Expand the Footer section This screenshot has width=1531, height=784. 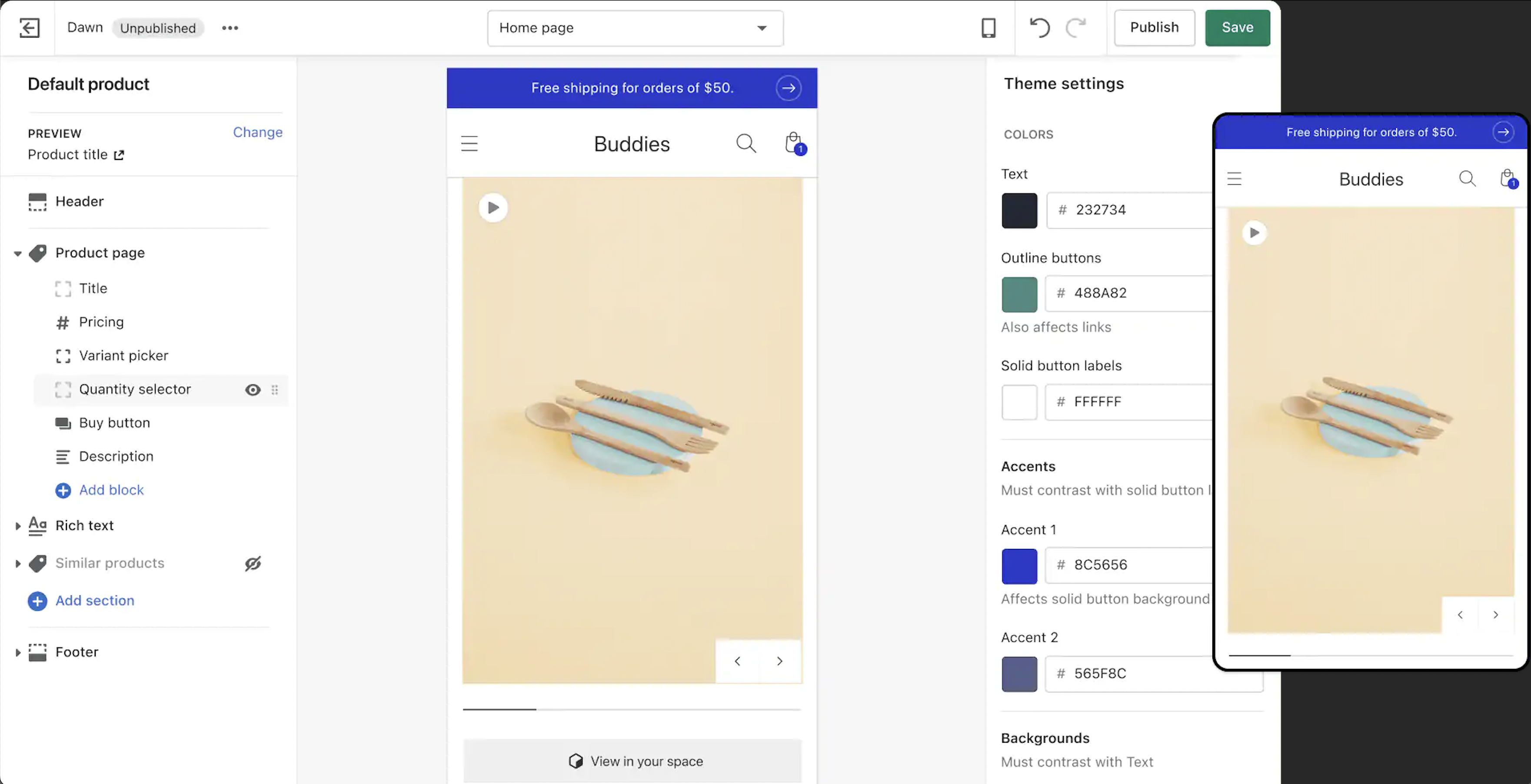pos(17,652)
